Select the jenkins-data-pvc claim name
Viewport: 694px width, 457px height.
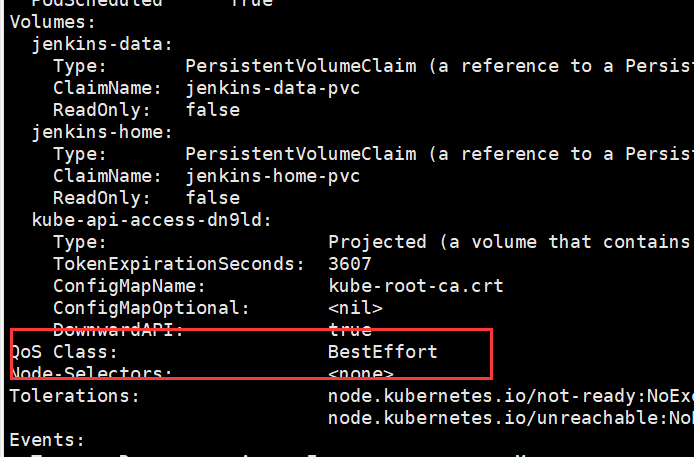pyautogui.click(x=273, y=88)
